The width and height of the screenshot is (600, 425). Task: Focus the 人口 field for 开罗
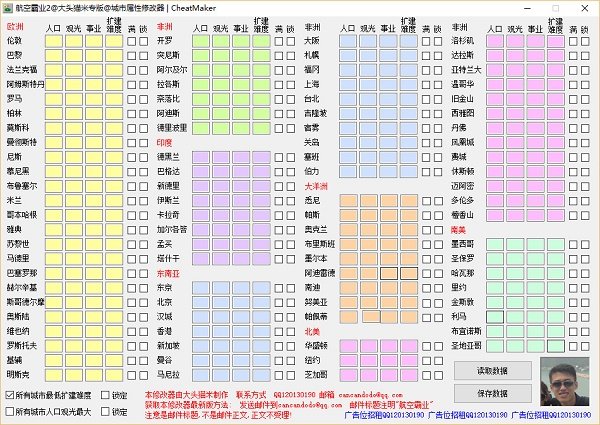(201, 41)
